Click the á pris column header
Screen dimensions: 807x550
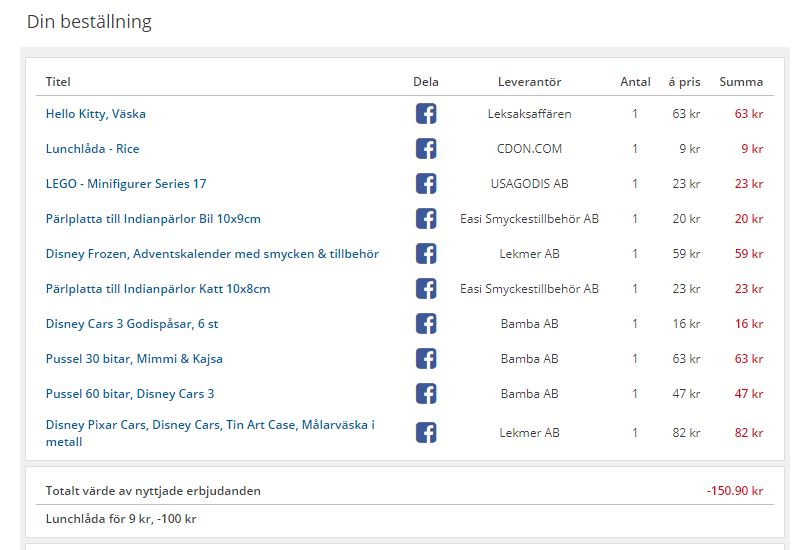685,82
